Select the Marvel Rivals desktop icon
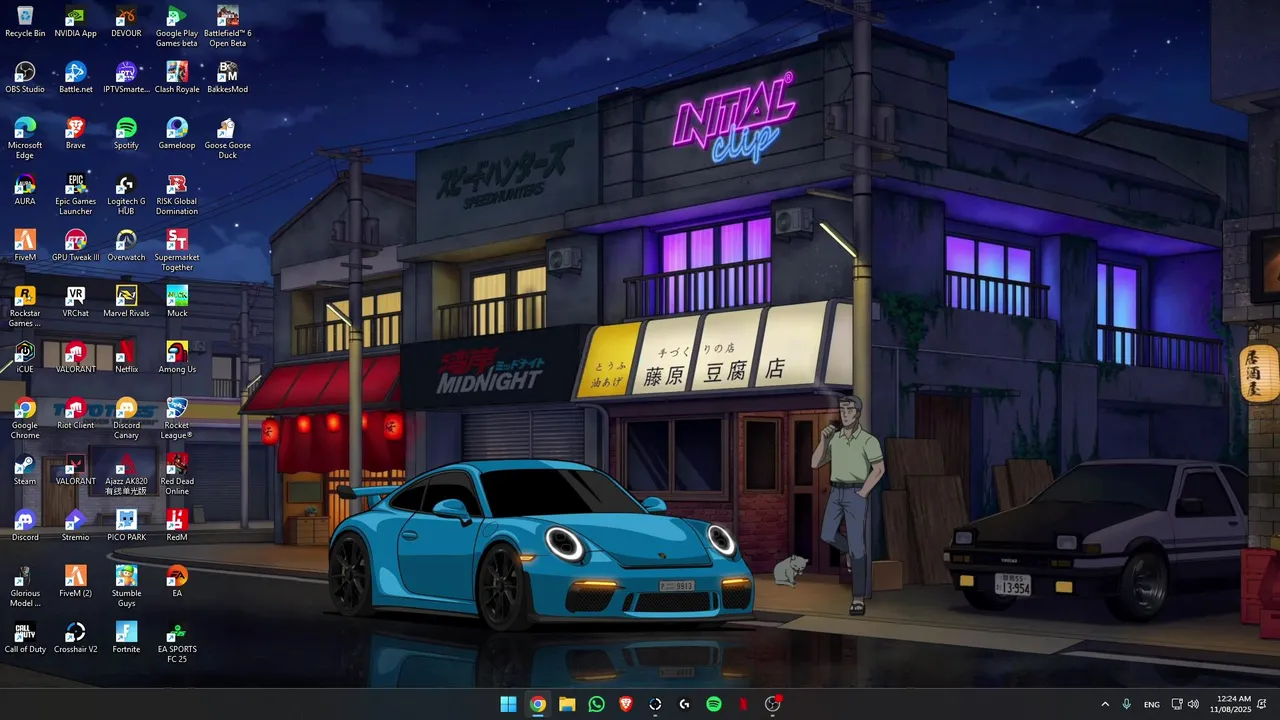This screenshot has width=1280, height=720. 126,302
